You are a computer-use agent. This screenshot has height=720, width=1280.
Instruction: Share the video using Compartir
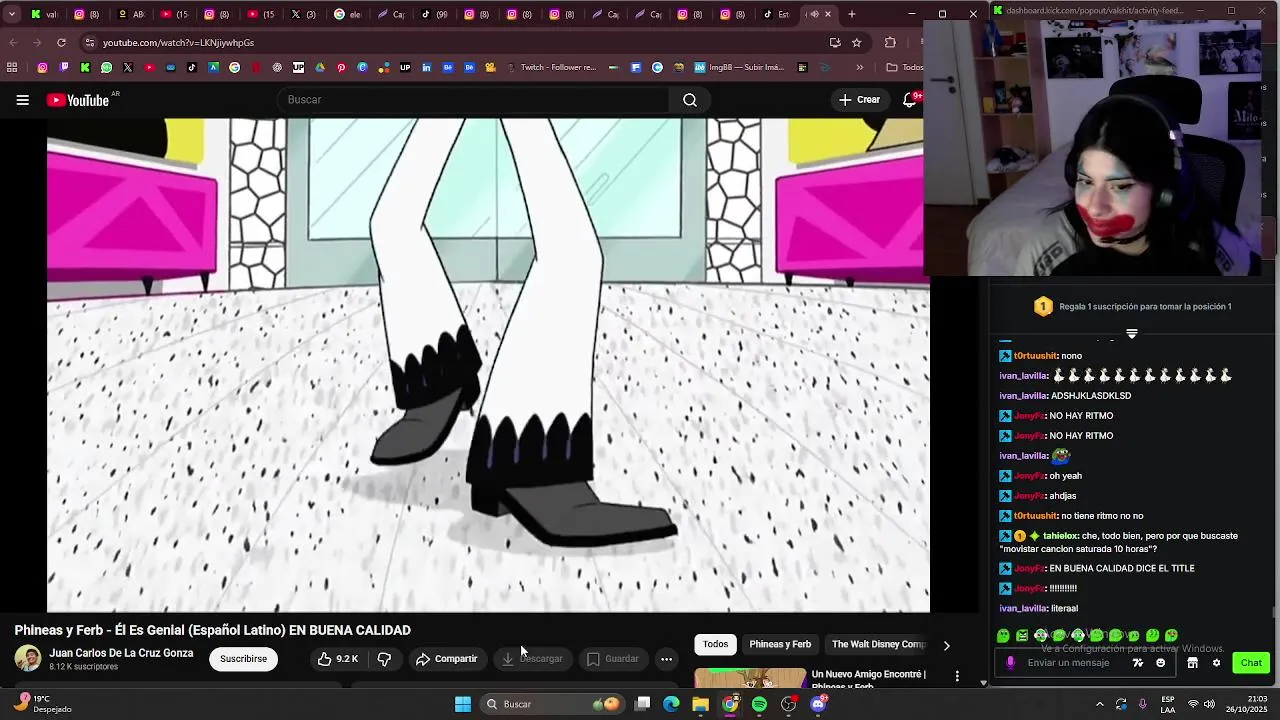pyautogui.click(x=447, y=659)
